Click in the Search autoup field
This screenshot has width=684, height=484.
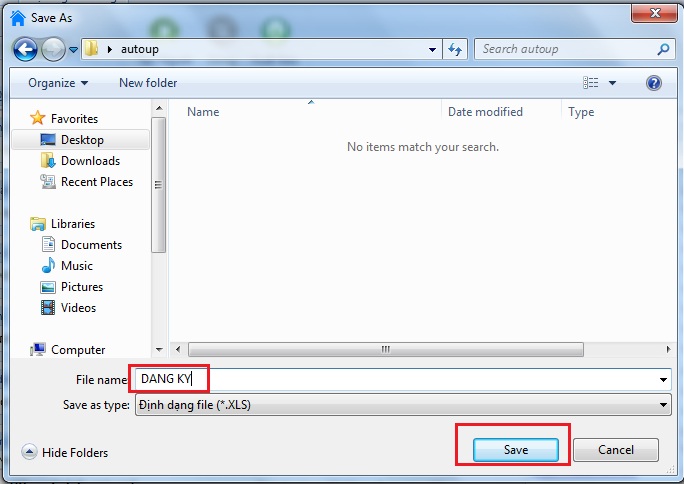click(565, 49)
